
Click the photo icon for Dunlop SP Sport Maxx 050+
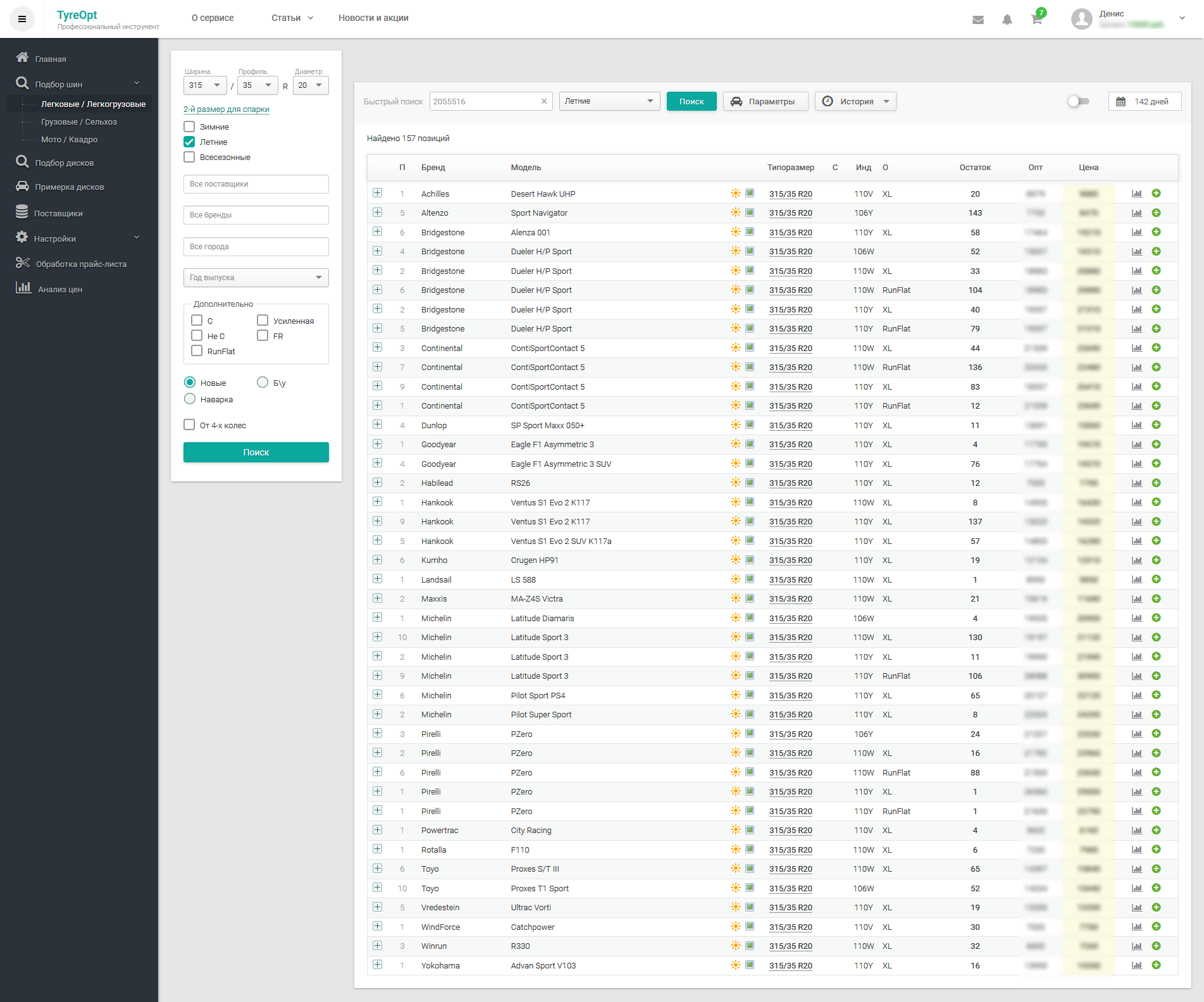(x=750, y=425)
